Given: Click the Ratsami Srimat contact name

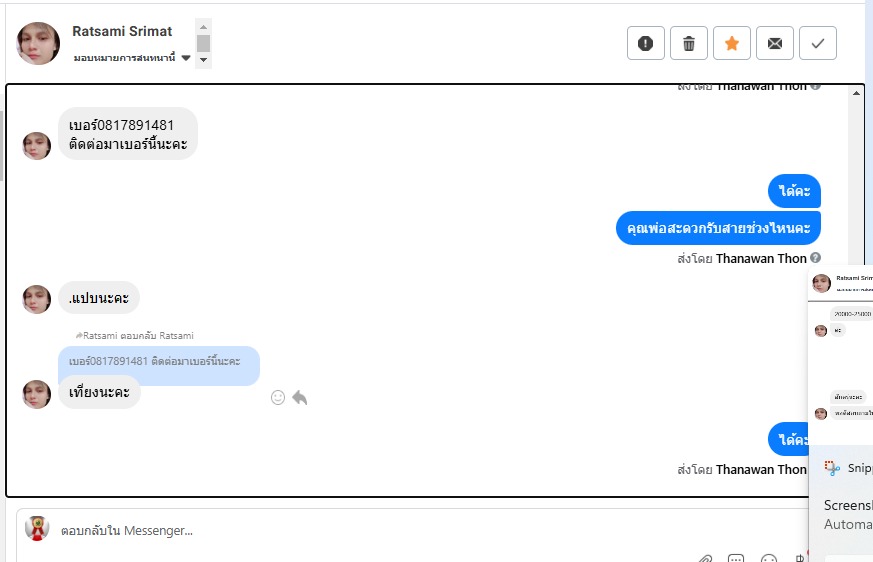Looking at the screenshot, I should pyautogui.click(x=122, y=31).
